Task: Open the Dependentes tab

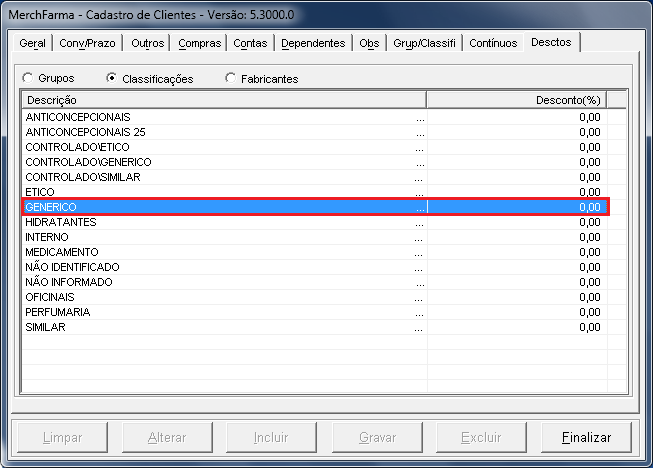Action: pos(313,44)
